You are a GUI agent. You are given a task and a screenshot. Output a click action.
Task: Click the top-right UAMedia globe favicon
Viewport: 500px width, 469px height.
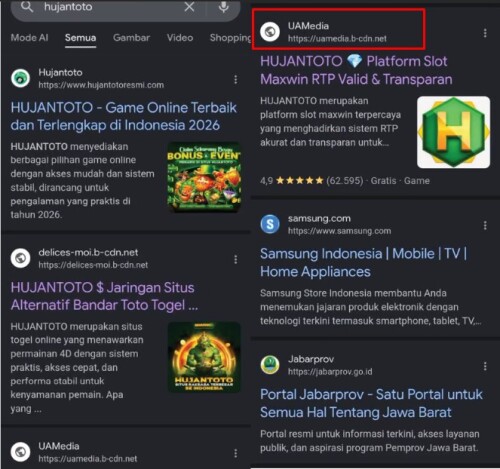pos(270,32)
